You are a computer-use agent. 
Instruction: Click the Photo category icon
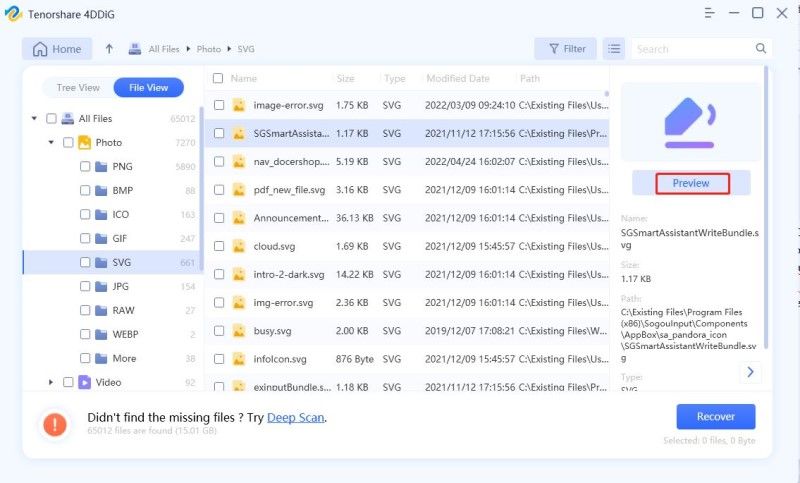pos(84,142)
